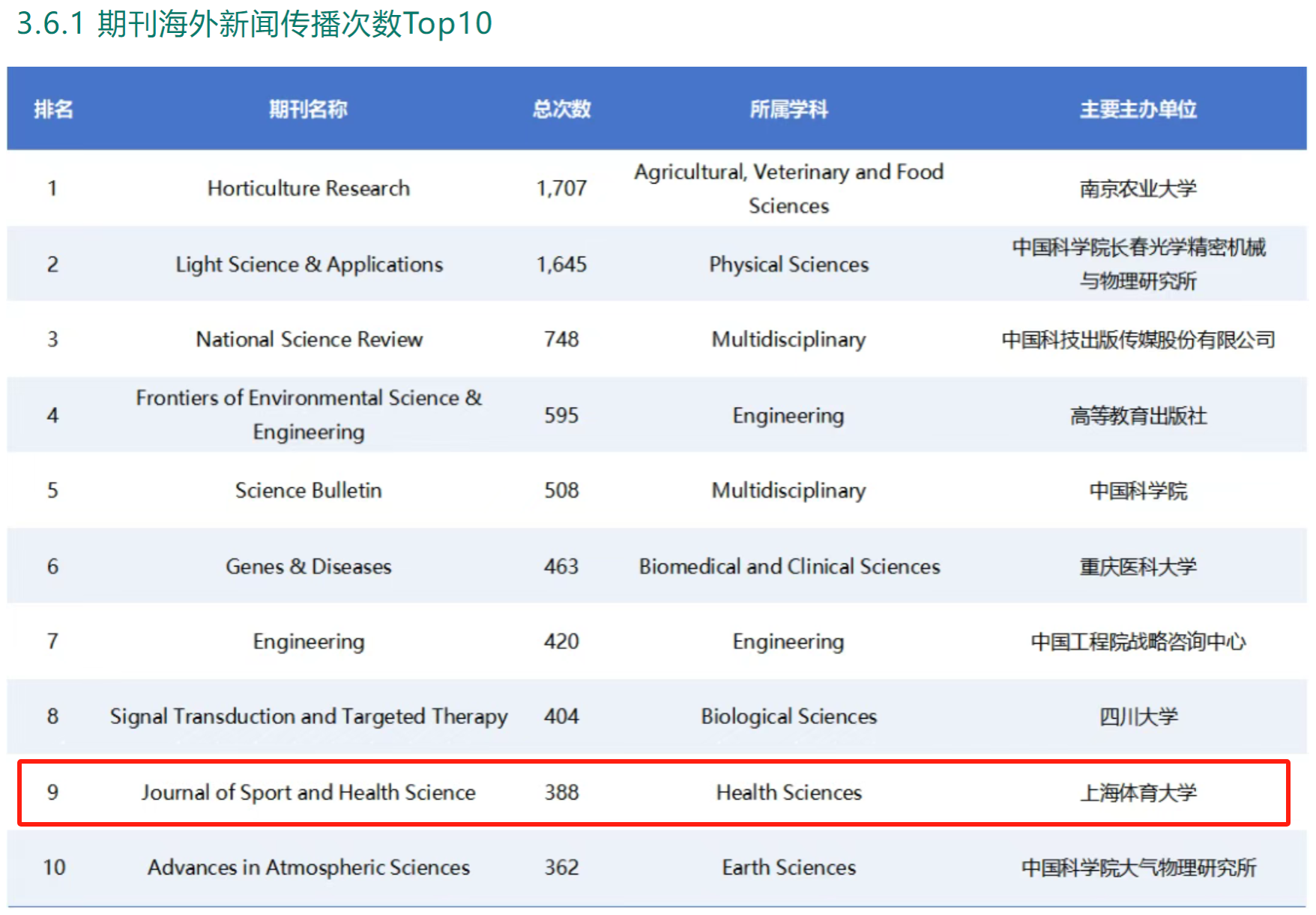Select the 所属学科 column header
1316x915 pixels.
click(x=788, y=109)
